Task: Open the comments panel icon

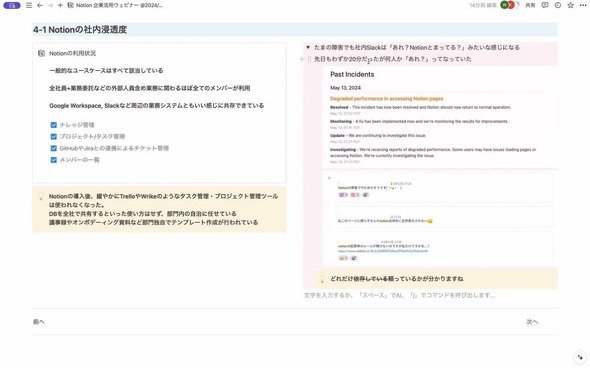Action: pyautogui.click(x=545, y=5)
